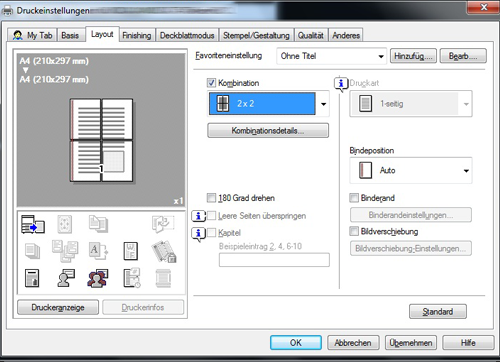Viewport: 500px width, 362px height.
Task: Select the original-to-paper size icon with blue arrow
Action: 33,224
